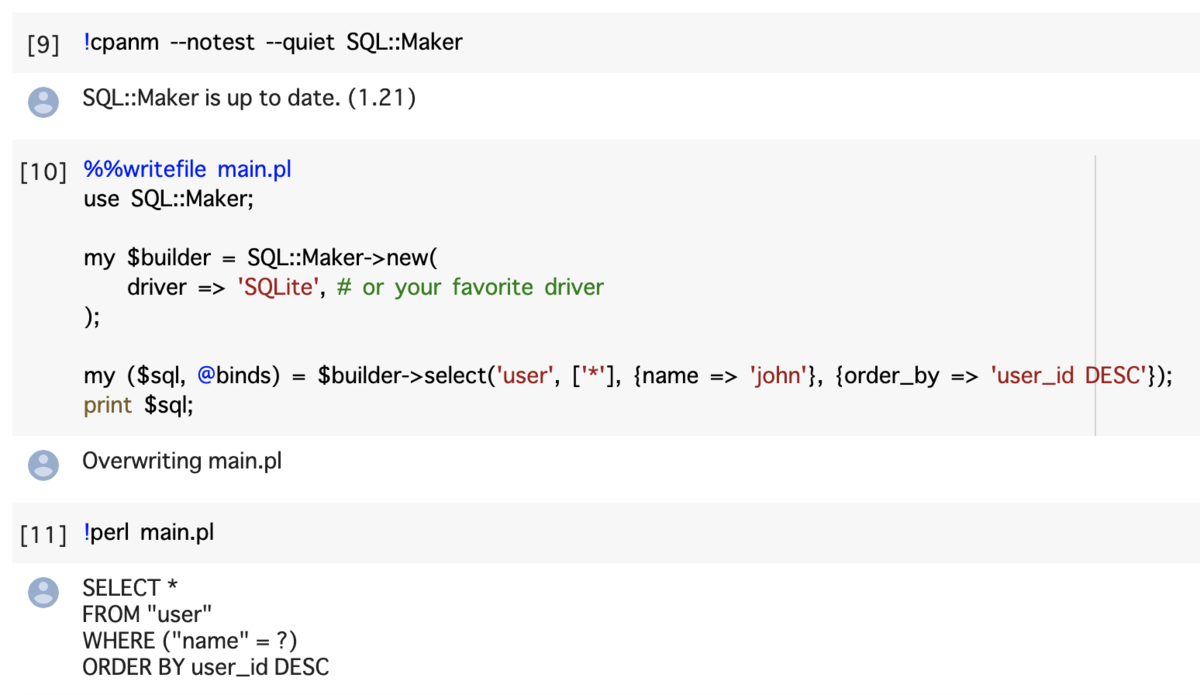Place cursor on 'use SQL::Maker;' line
Screen dimensions: 1200x695
tap(169, 198)
